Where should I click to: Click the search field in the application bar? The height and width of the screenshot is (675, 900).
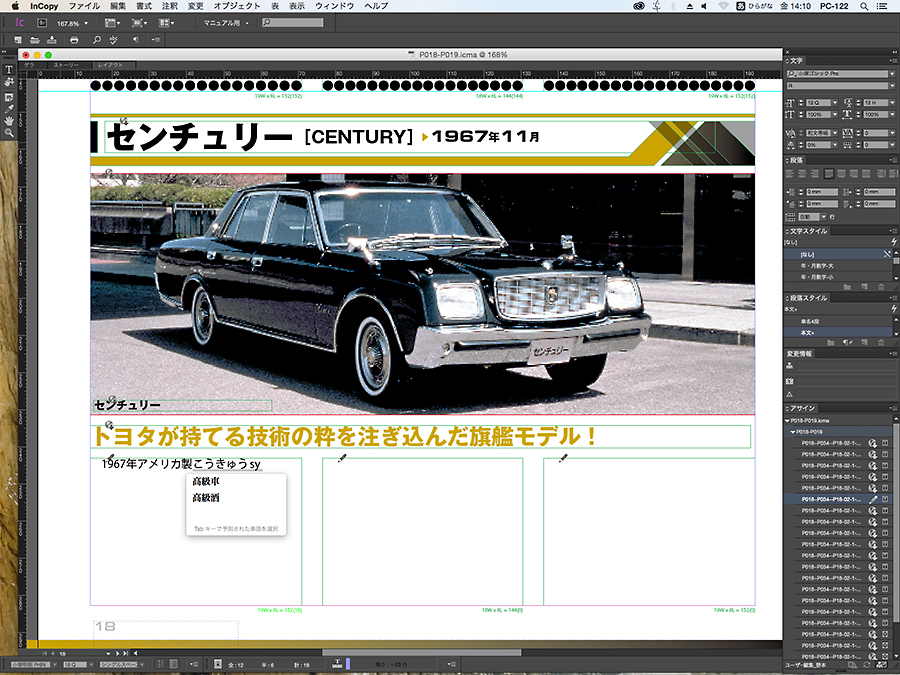click(x=293, y=23)
